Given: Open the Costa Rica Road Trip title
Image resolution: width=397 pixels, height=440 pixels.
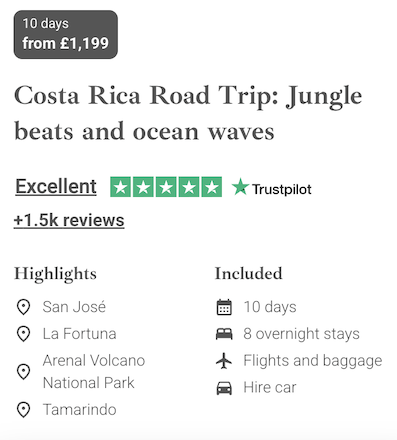Looking at the screenshot, I should click(x=188, y=113).
